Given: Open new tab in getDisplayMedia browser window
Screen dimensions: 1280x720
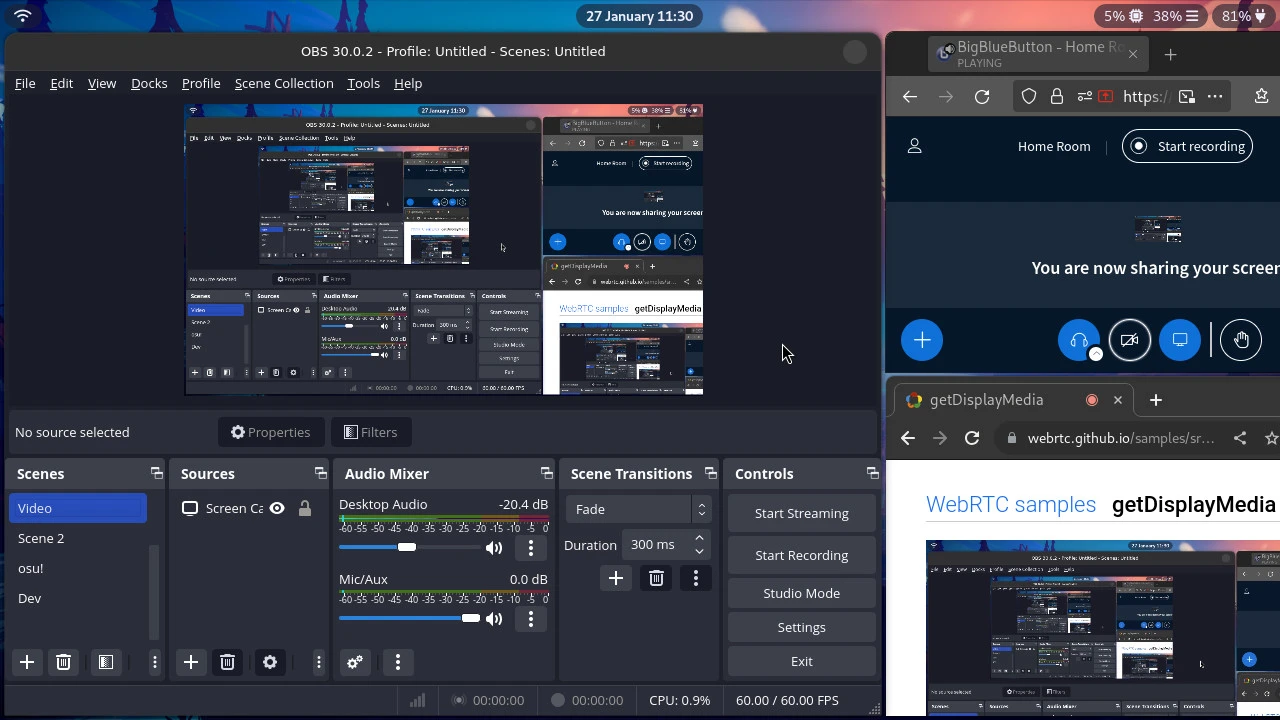Looking at the screenshot, I should tap(1156, 400).
